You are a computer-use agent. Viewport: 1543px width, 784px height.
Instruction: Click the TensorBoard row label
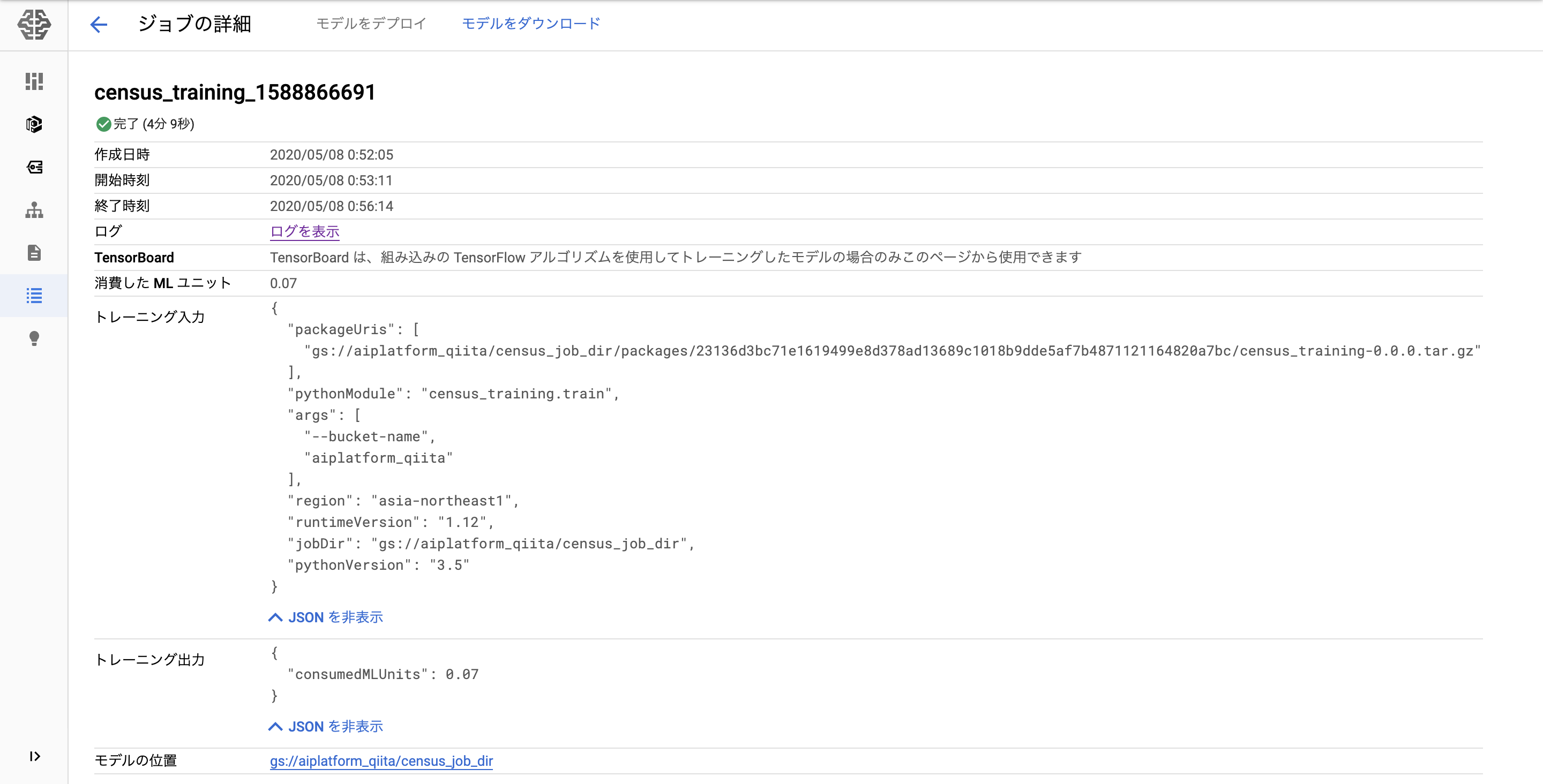tap(134, 258)
